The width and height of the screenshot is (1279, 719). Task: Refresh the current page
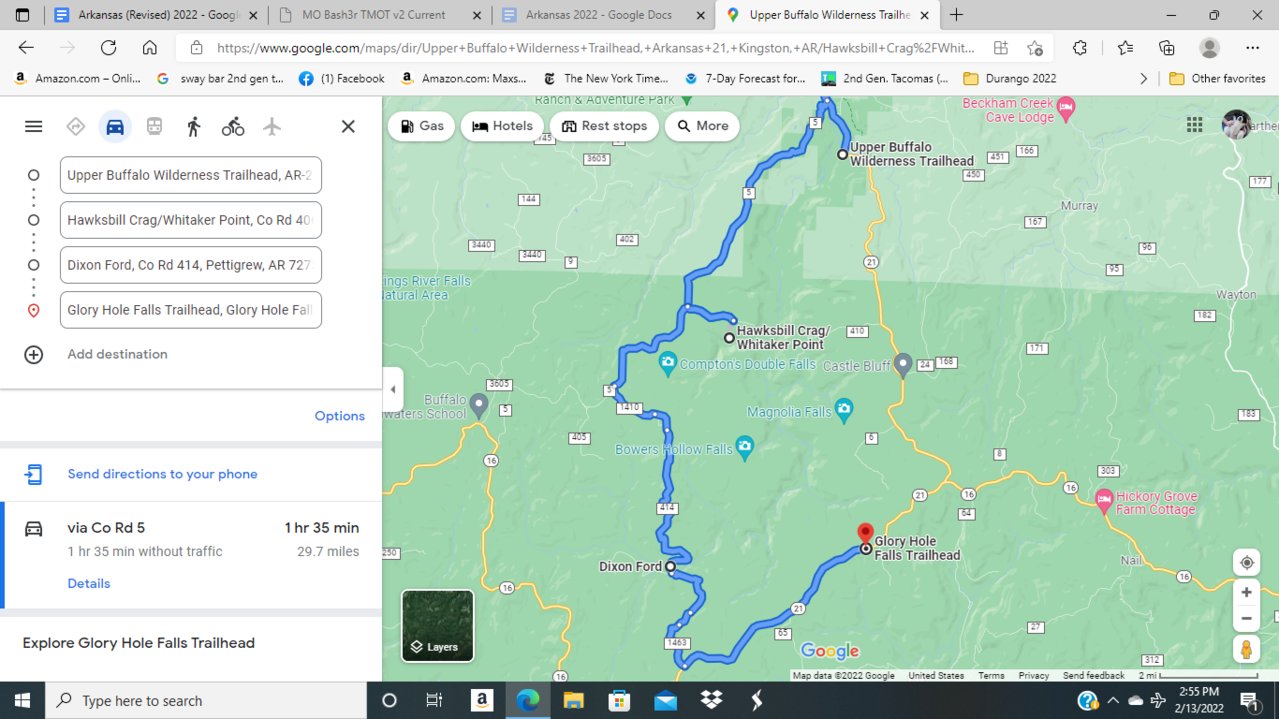point(108,48)
